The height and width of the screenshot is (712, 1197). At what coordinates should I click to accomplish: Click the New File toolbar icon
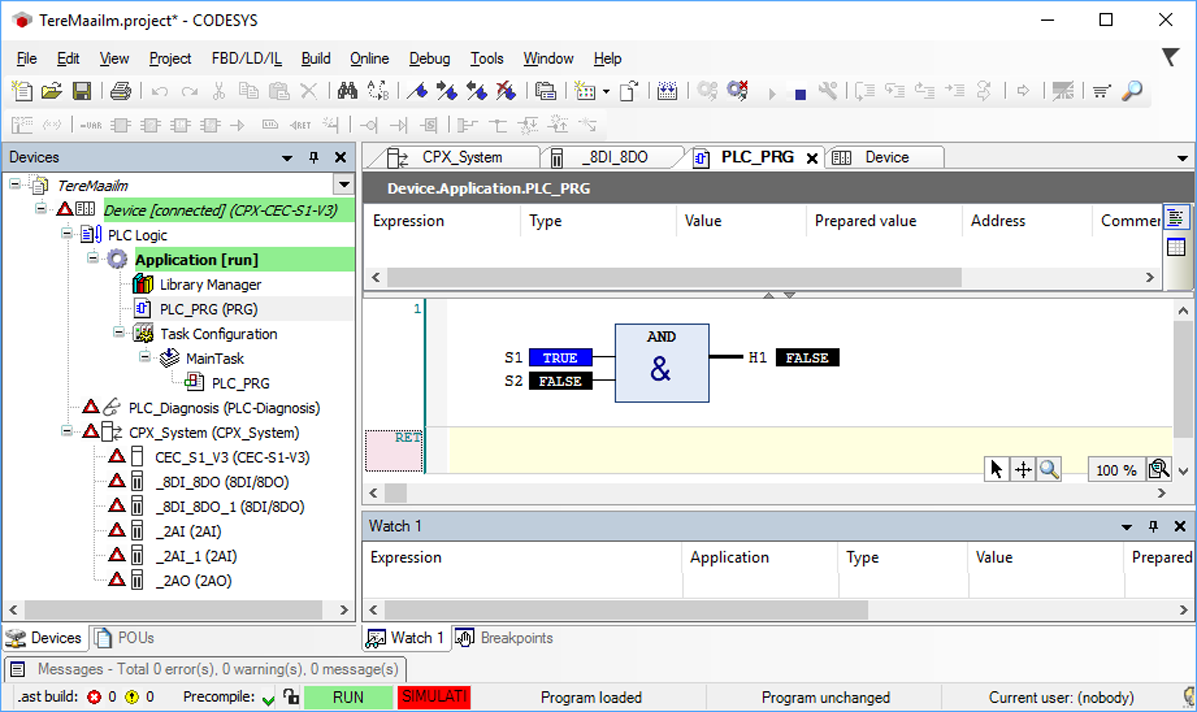coord(22,92)
